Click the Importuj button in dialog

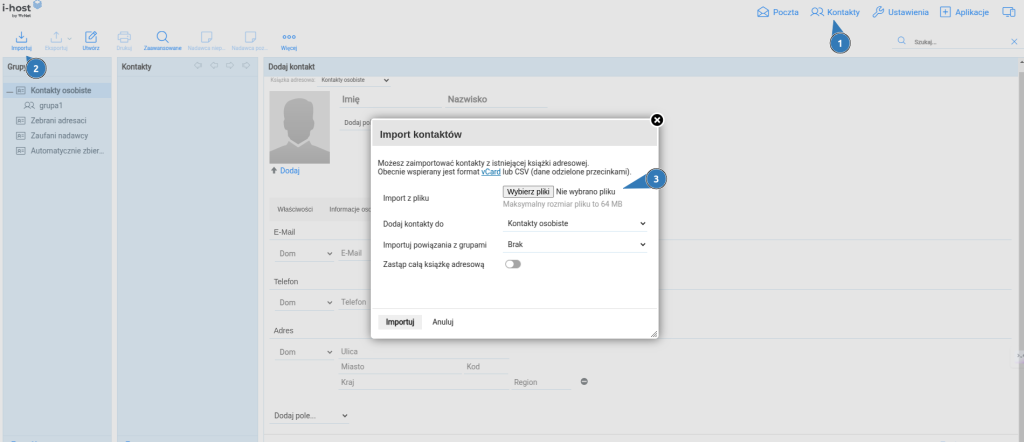point(400,323)
